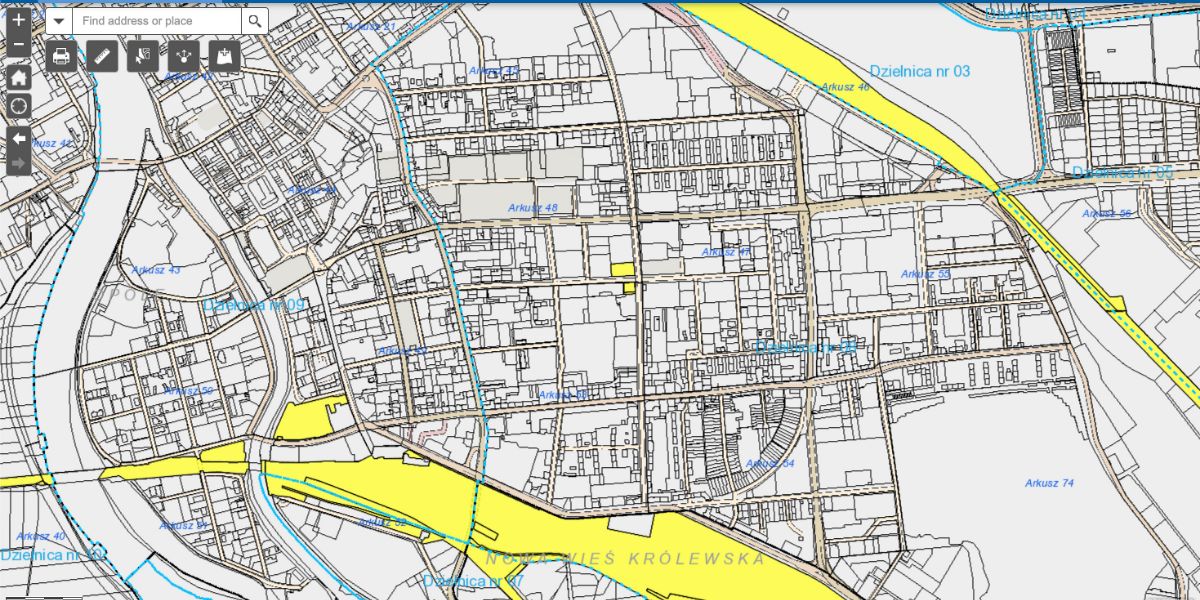Screen dimensions: 1200x600
Task: Open the ruler Measure tool
Action: pos(102,56)
